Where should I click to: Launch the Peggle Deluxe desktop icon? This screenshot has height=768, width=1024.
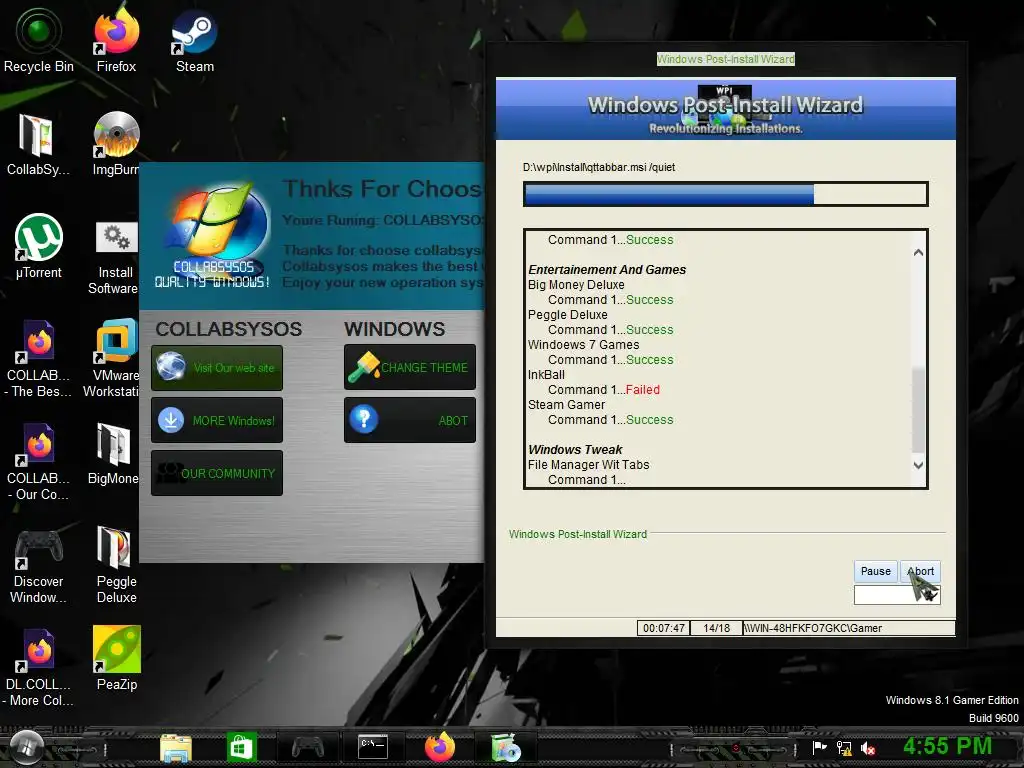click(116, 564)
